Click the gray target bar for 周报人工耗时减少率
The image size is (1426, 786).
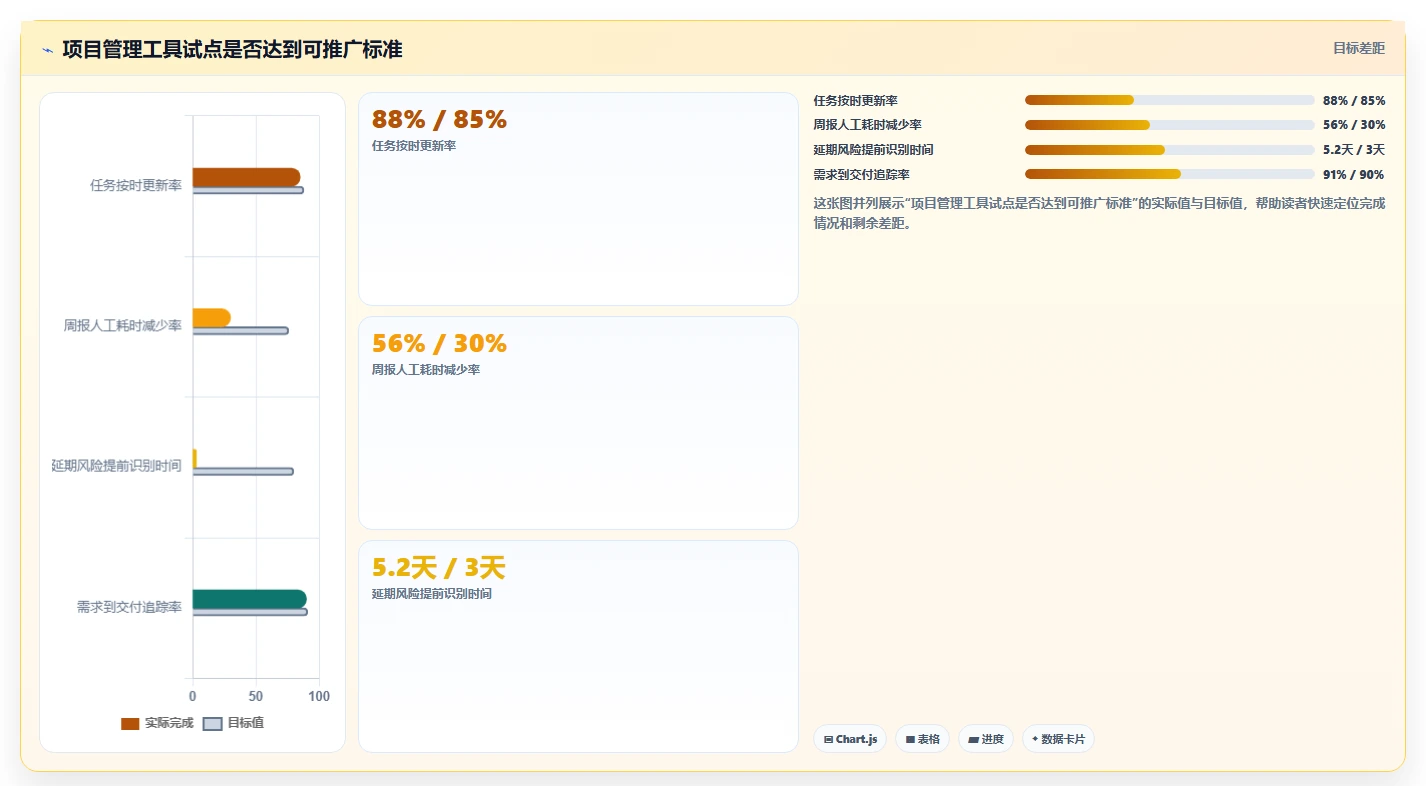point(240,330)
